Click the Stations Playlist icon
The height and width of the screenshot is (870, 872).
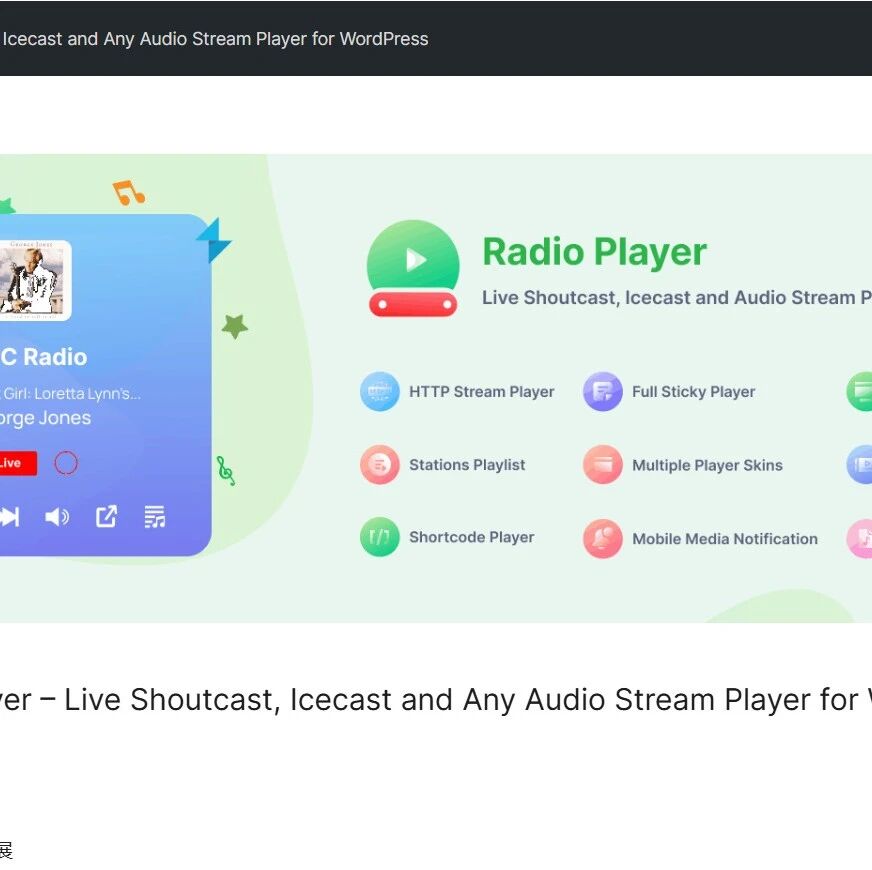[380, 464]
